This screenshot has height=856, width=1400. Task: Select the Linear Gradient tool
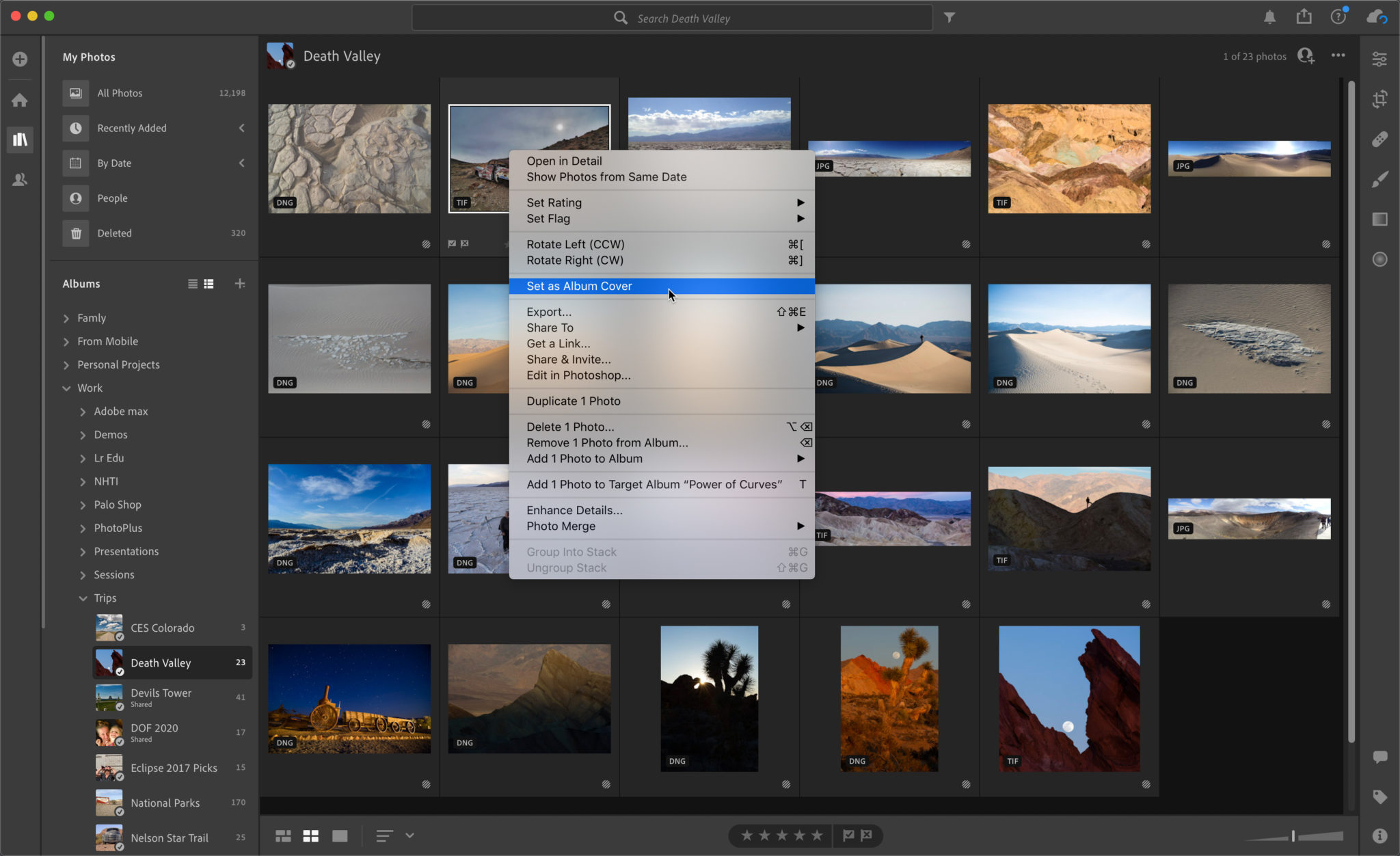(1379, 219)
